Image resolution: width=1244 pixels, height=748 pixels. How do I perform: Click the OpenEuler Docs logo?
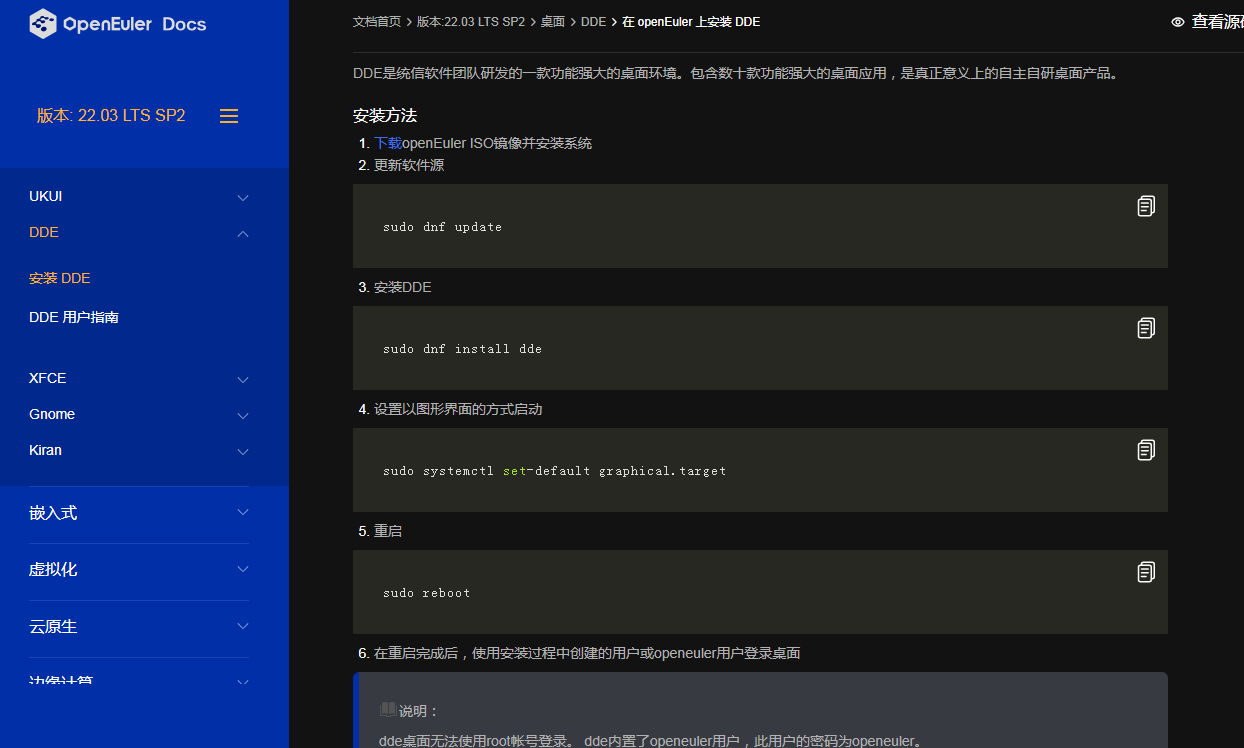[x=118, y=24]
